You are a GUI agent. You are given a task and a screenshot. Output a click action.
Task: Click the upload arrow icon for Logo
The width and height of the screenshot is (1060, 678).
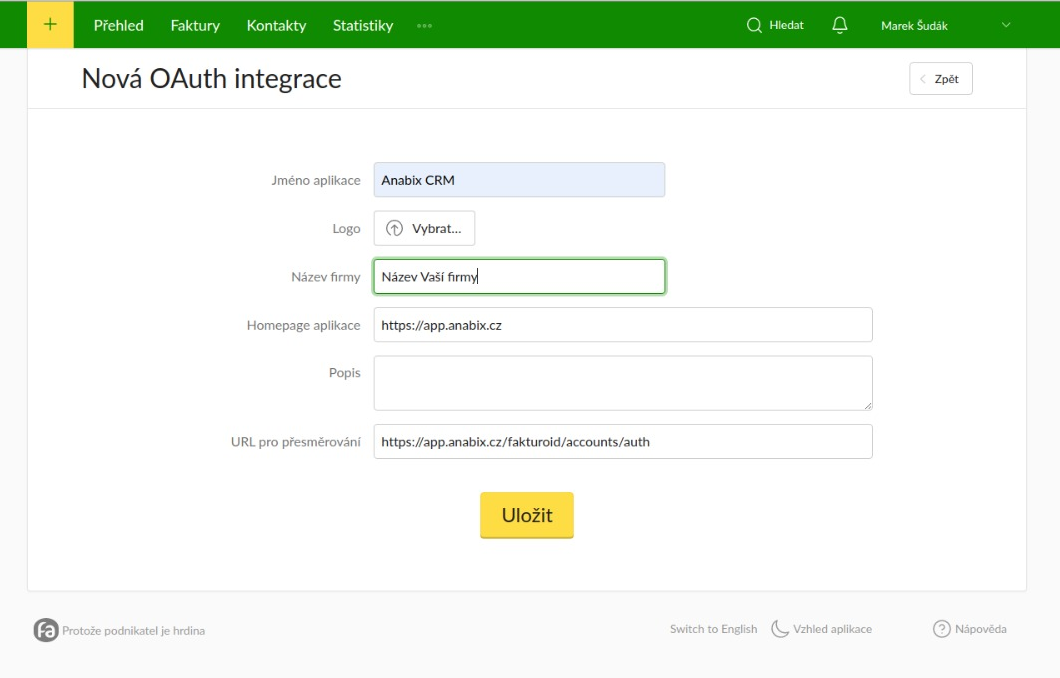pyautogui.click(x=394, y=228)
